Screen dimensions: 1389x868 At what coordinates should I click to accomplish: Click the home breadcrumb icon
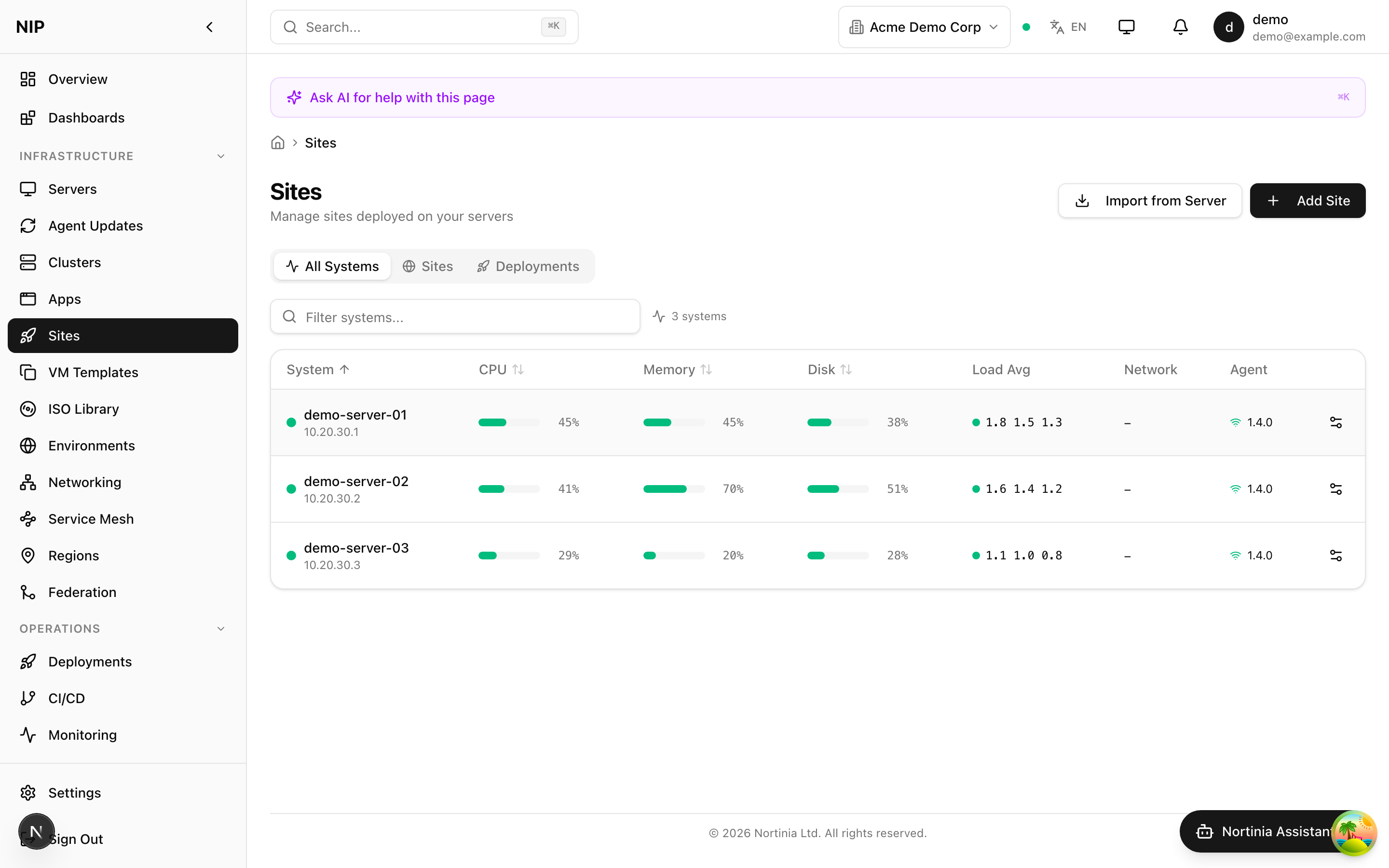(x=278, y=142)
